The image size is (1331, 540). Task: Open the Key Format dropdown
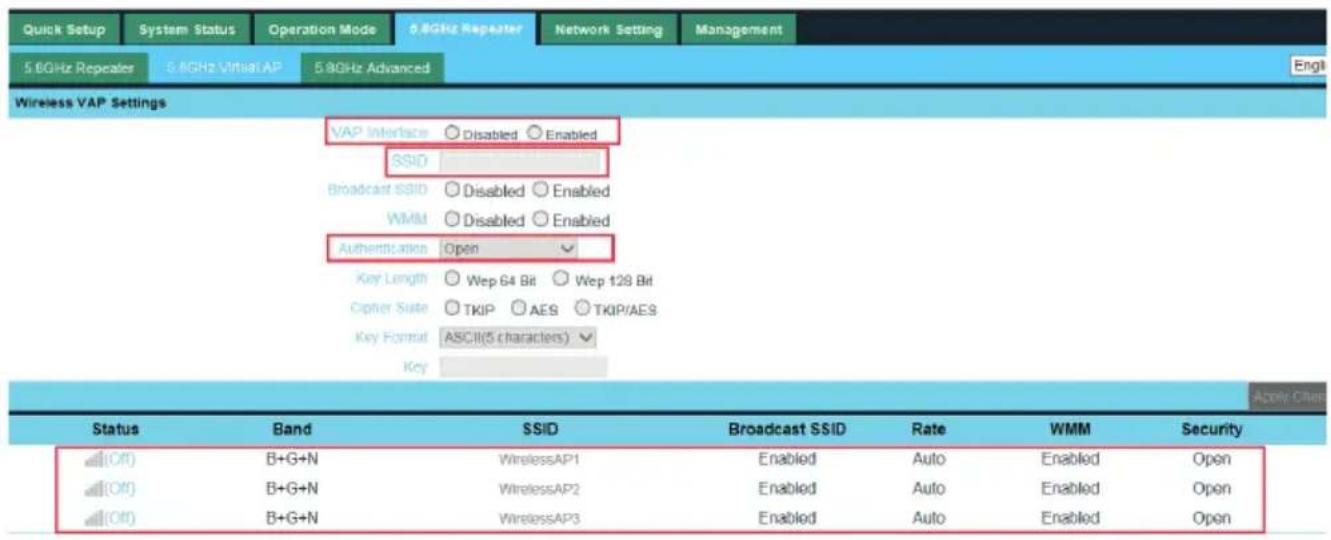click(518, 338)
